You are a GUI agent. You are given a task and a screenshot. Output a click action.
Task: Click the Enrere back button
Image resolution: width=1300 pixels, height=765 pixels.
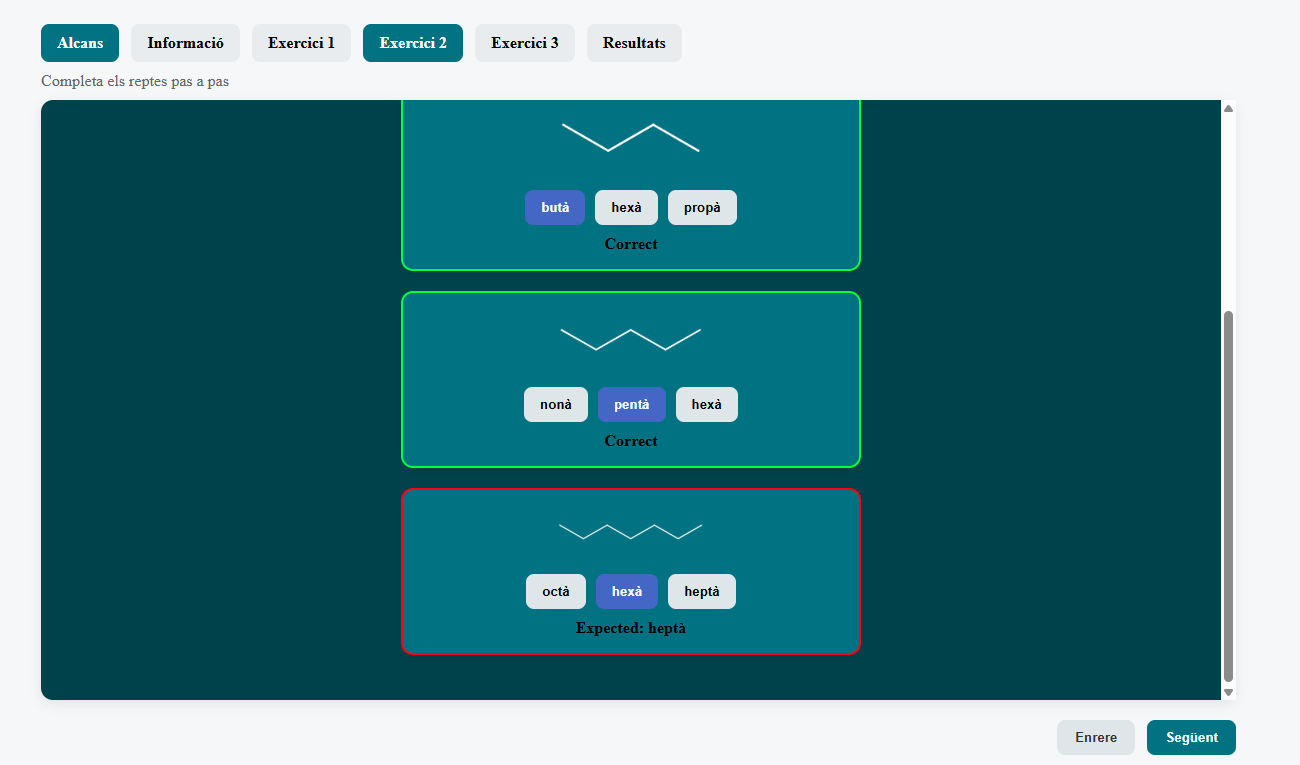(1096, 737)
